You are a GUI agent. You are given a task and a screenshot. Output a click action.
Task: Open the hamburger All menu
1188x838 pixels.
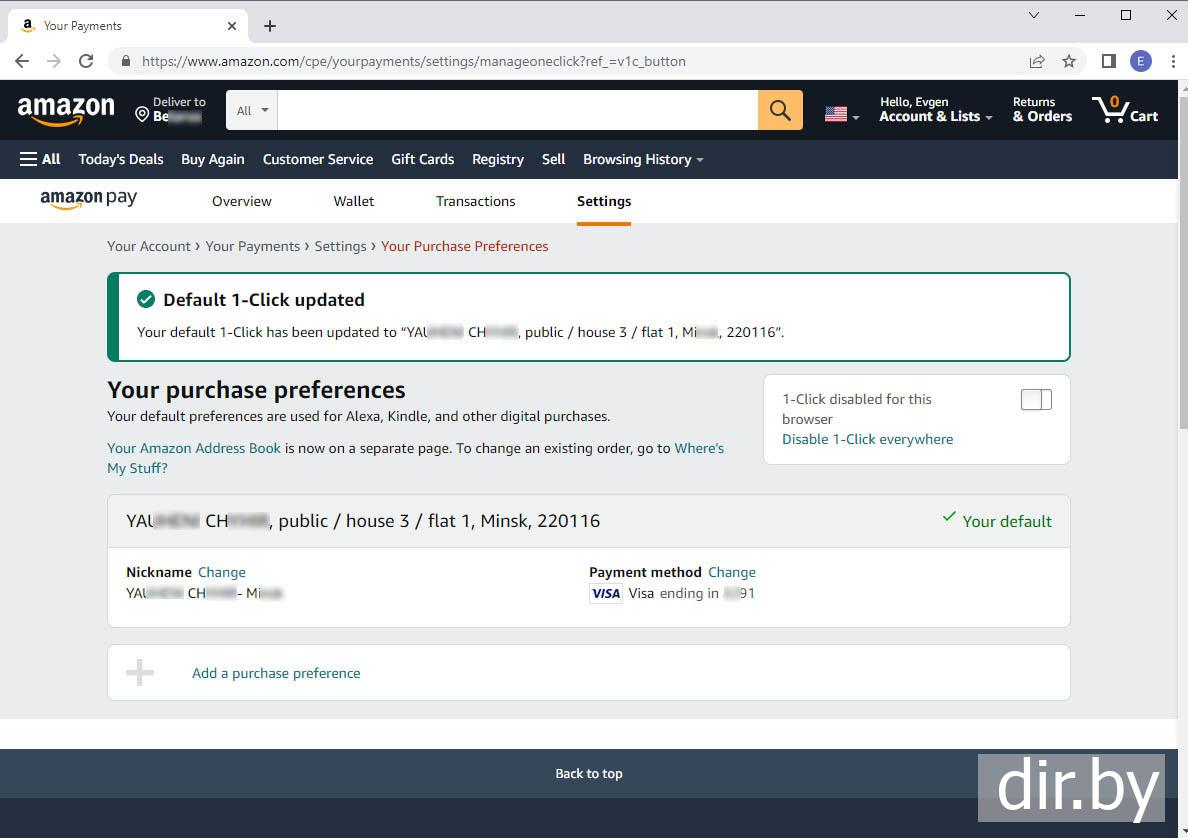point(40,159)
